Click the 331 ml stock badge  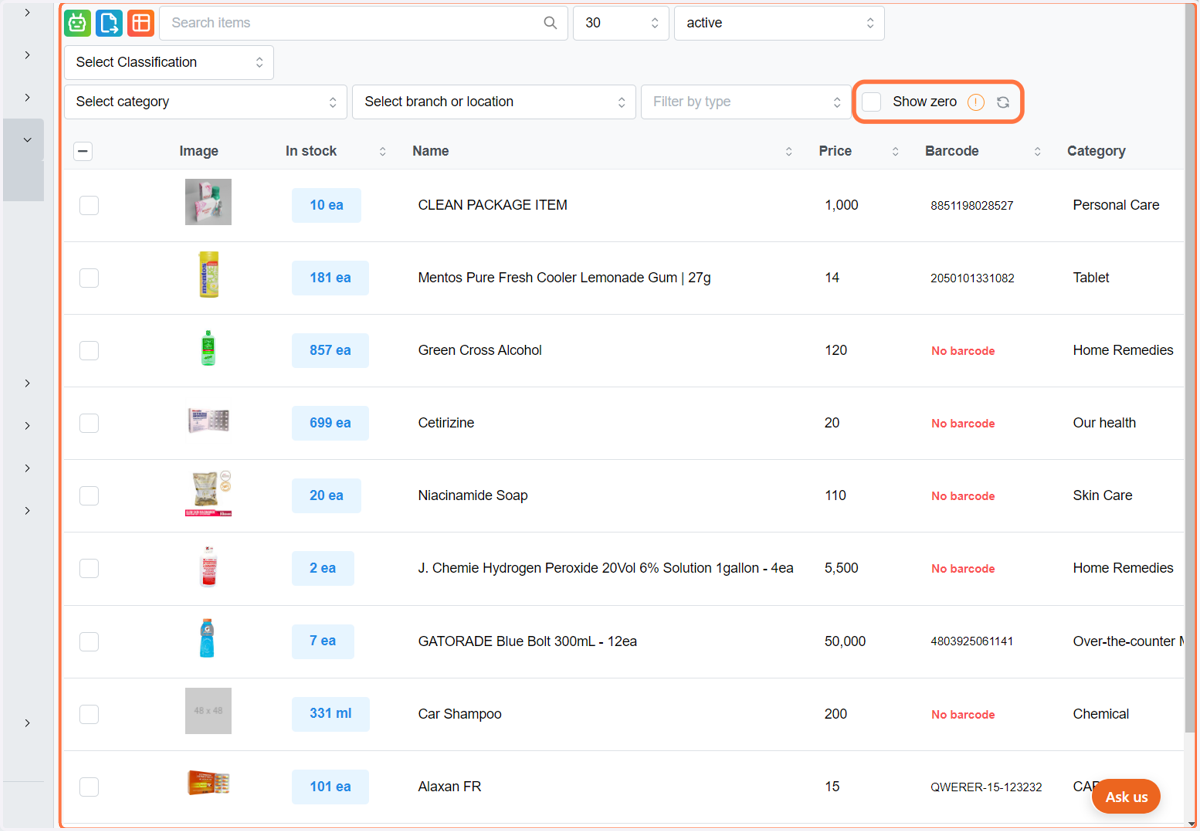330,714
